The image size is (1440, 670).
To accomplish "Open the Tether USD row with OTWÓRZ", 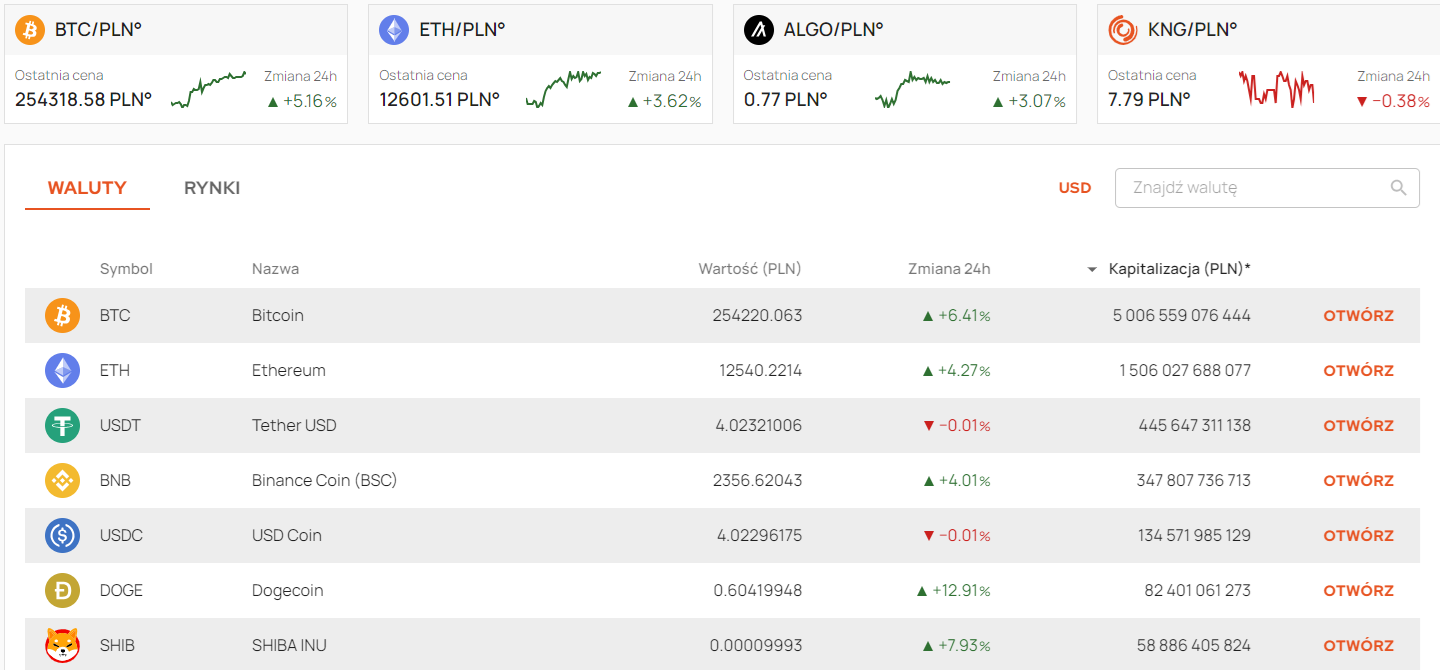I will point(1358,426).
